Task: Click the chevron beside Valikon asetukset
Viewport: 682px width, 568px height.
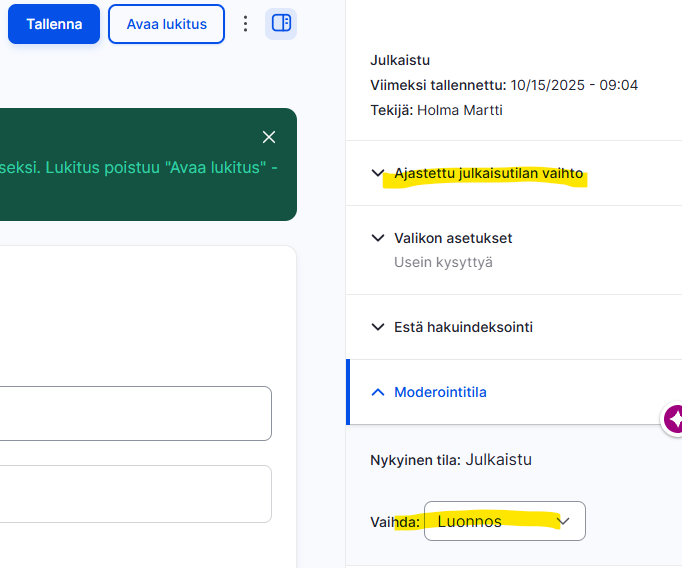Action: [377, 238]
